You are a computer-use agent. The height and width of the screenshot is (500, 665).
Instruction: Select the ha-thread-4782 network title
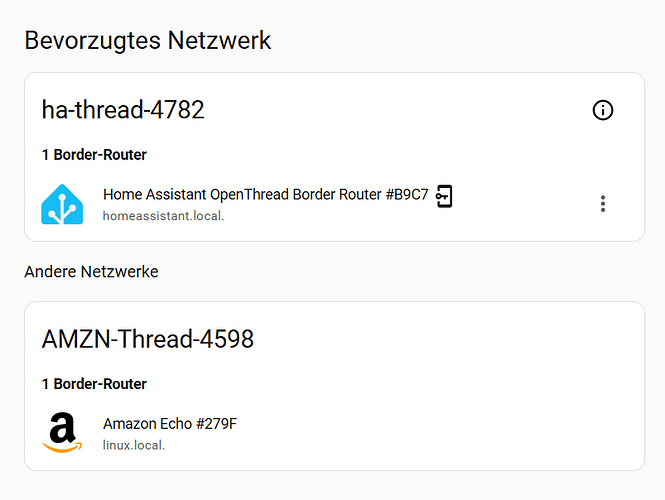123,110
